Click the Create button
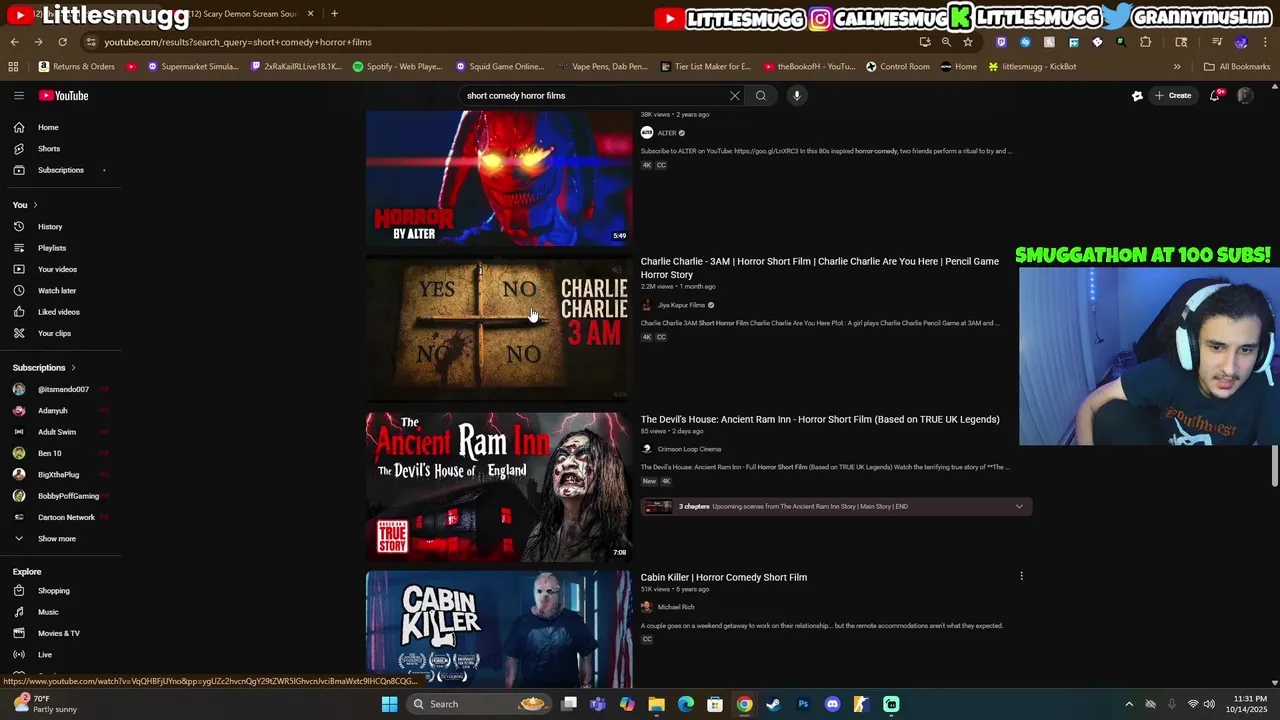Viewport: 1280px width, 720px height. pos(1172,96)
